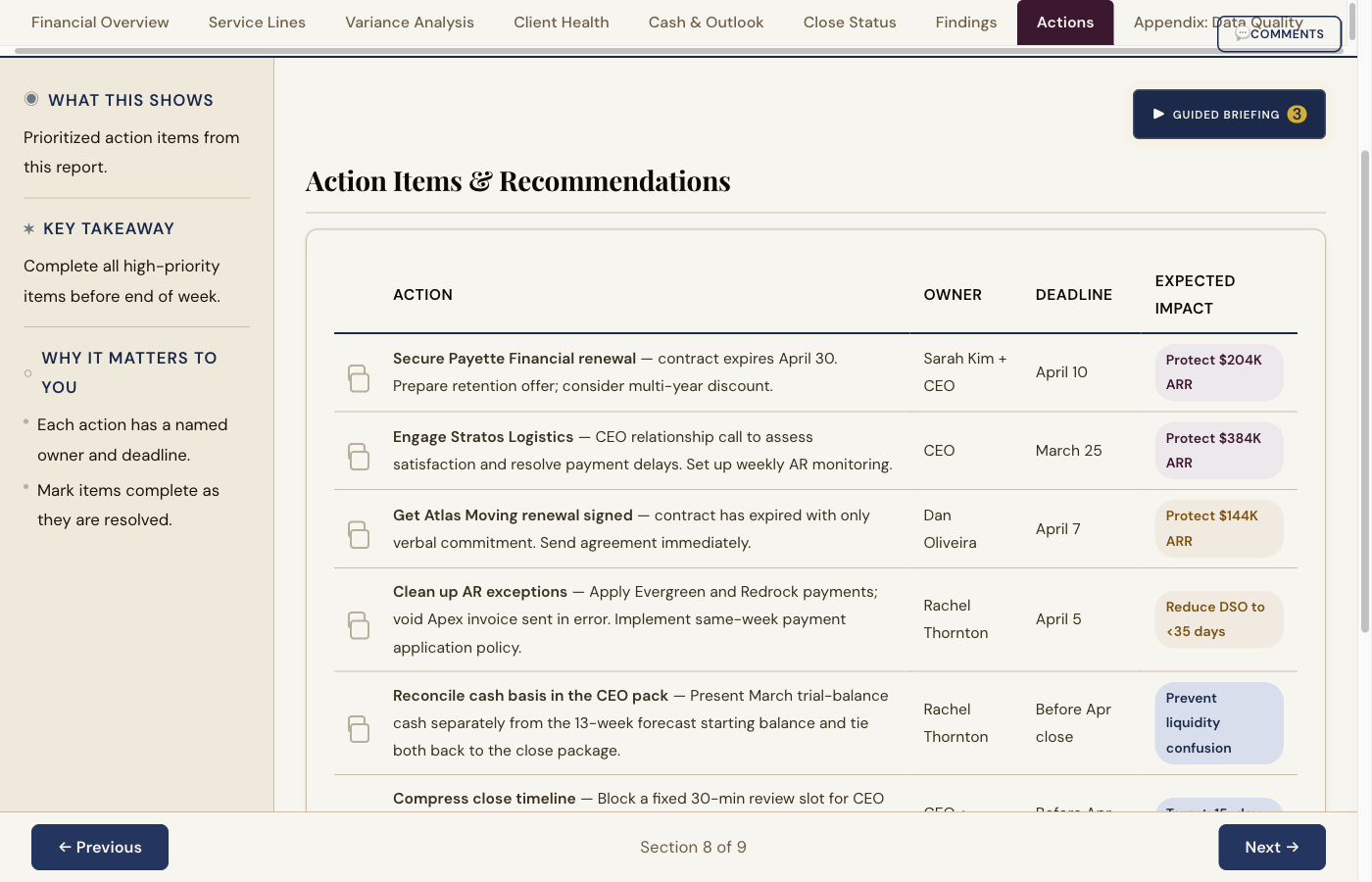Open the Client Health tab
Screen dimensions: 1372x882
click(x=562, y=23)
